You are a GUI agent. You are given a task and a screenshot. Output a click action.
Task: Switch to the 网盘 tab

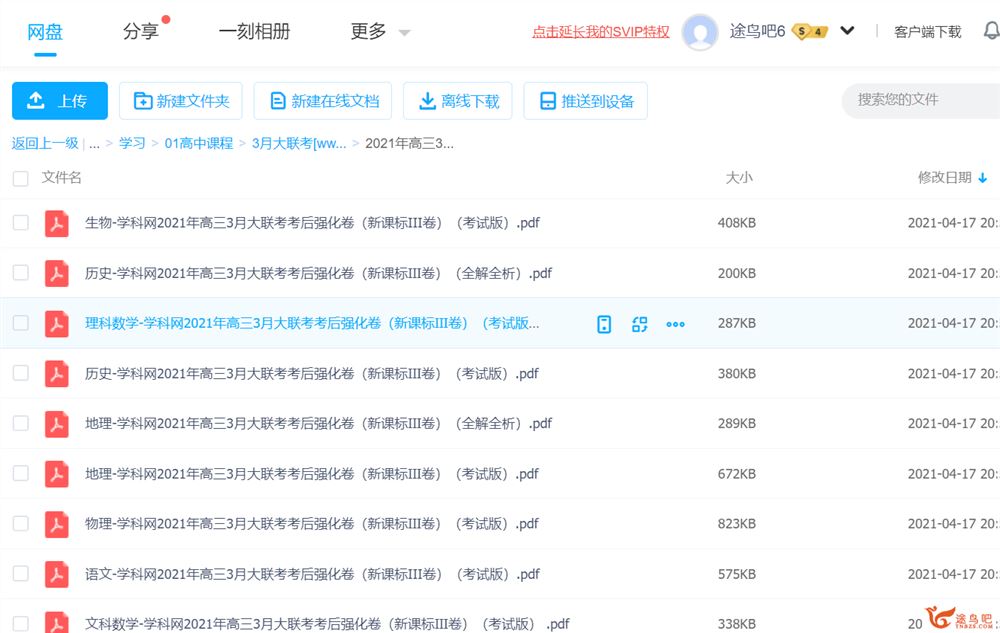coord(45,31)
